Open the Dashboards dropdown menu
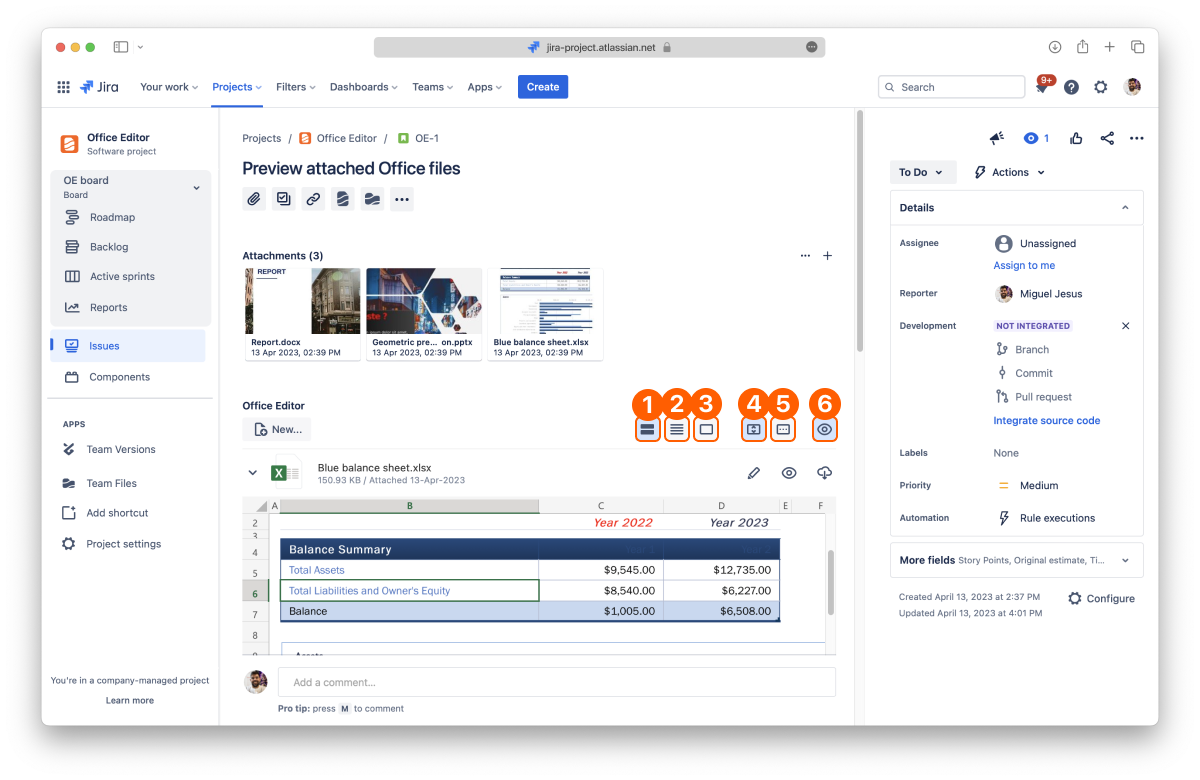Image resolution: width=1200 pixels, height=780 pixels. point(364,87)
